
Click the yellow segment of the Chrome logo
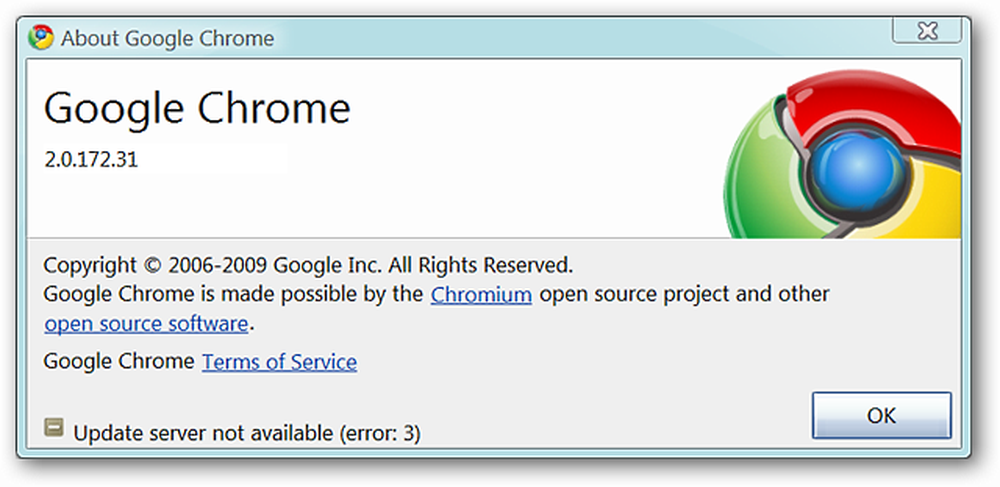pyautogui.click(x=918, y=204)
